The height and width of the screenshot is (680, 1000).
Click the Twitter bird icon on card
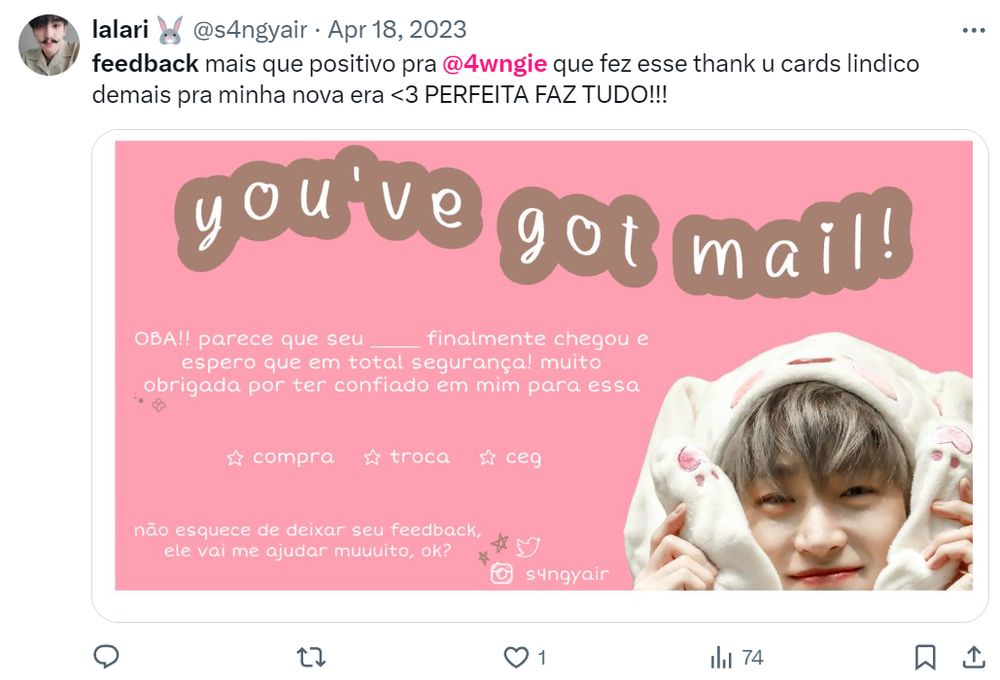pos(528,547)
